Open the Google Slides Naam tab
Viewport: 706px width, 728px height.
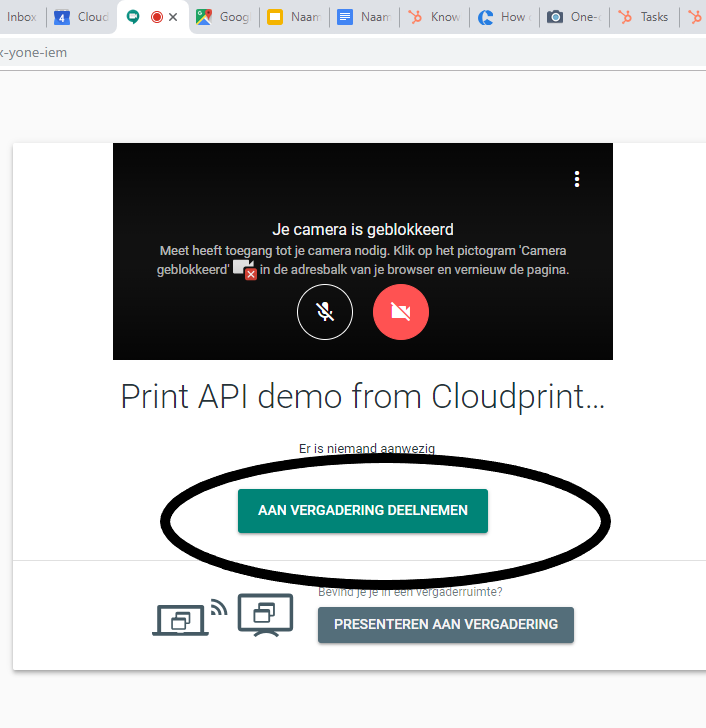pos(294,17)
